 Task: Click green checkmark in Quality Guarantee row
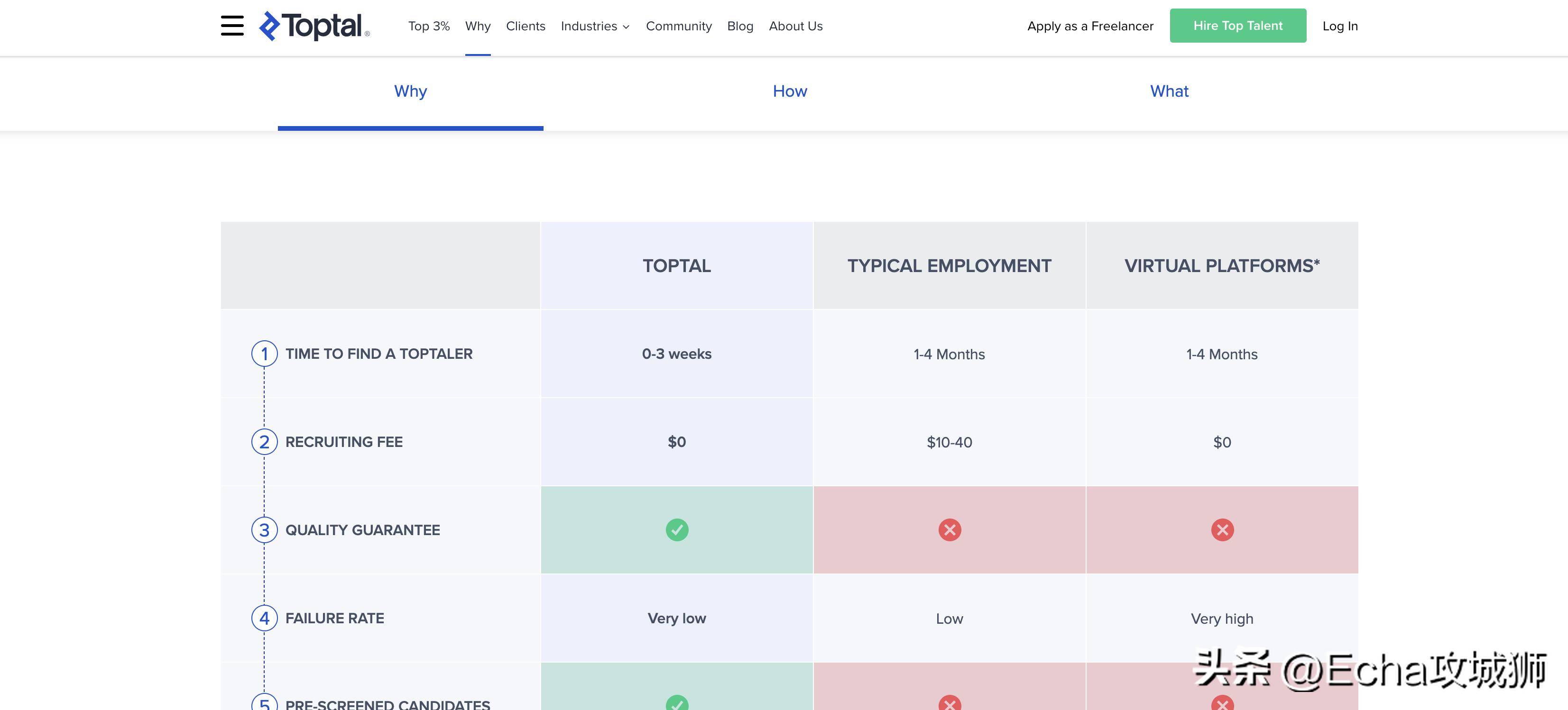(676, 530)
